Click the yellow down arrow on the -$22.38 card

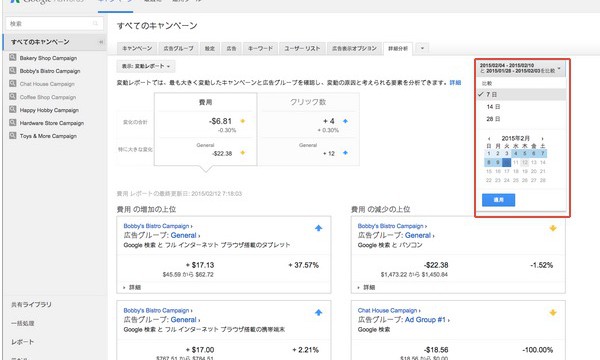(x=553, y=228)
